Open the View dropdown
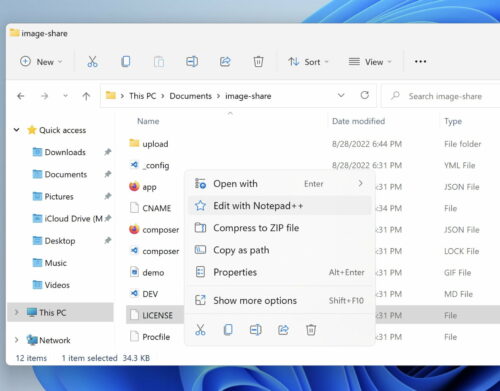The height and width of the screenshot is (391, 500). (x=370, y=62)
